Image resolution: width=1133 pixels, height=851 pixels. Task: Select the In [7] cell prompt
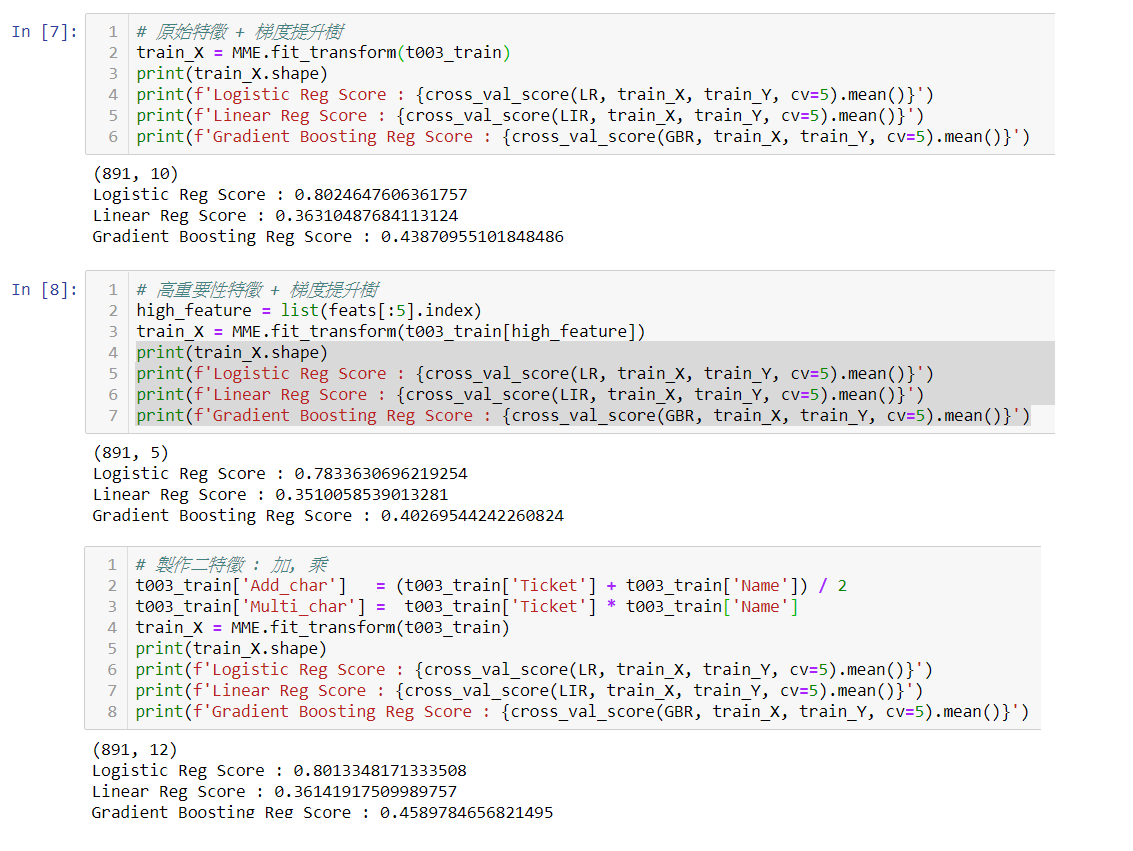pos(44,32)
